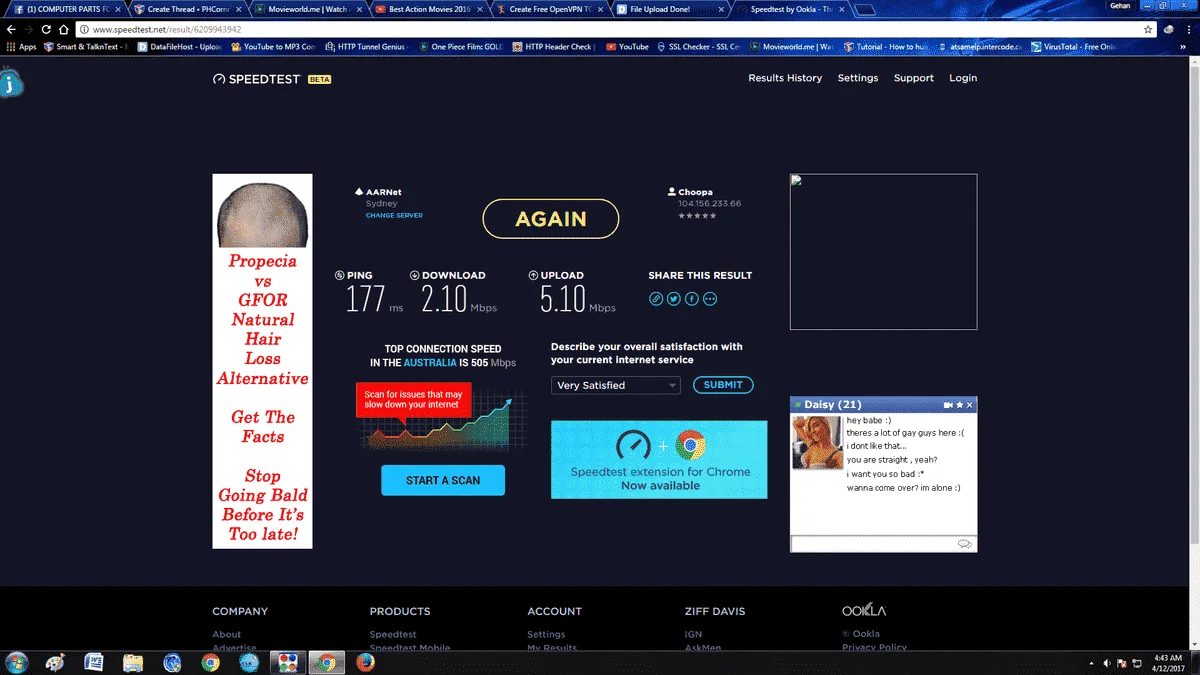Click star icon in Daisy chat header
1200x675 pixels.
click(960, 405)
